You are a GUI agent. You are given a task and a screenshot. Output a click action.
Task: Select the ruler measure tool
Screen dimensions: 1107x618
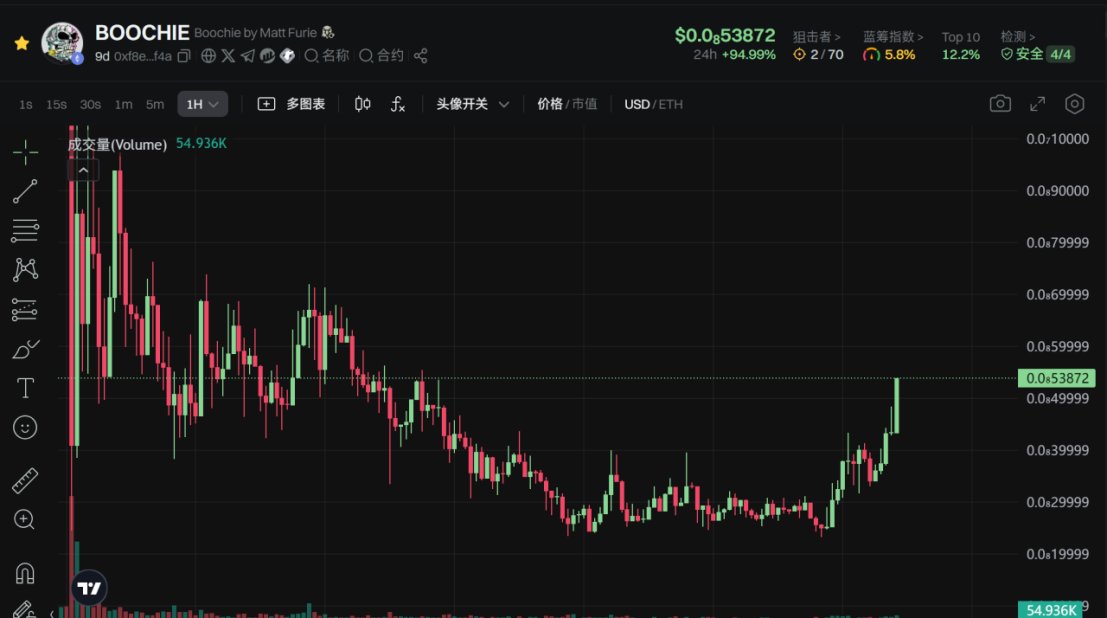[25, 480]
